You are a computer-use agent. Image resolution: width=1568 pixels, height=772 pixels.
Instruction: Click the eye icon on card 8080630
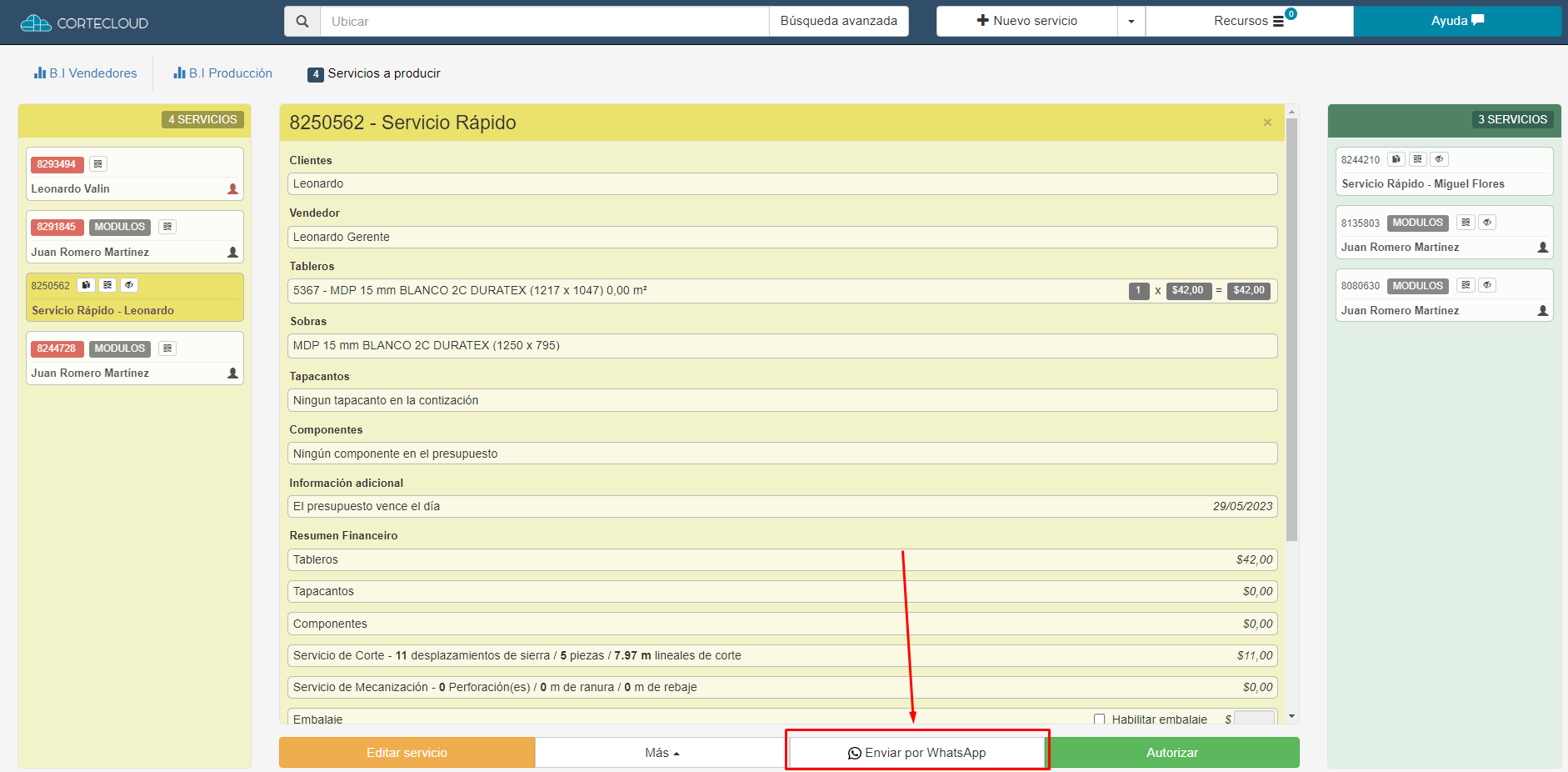pyautogui.click(x=1487, y=285)
